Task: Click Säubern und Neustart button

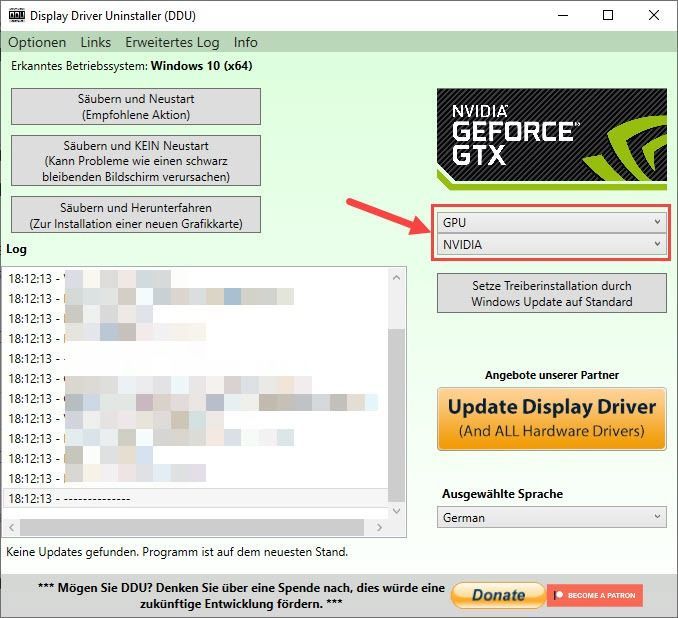Action: click(136, 106)
